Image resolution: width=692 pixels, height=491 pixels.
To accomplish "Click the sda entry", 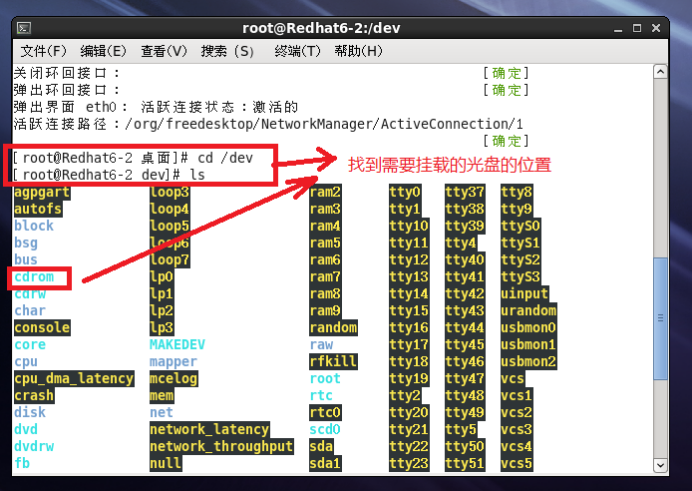I will [x=321, y=446].
